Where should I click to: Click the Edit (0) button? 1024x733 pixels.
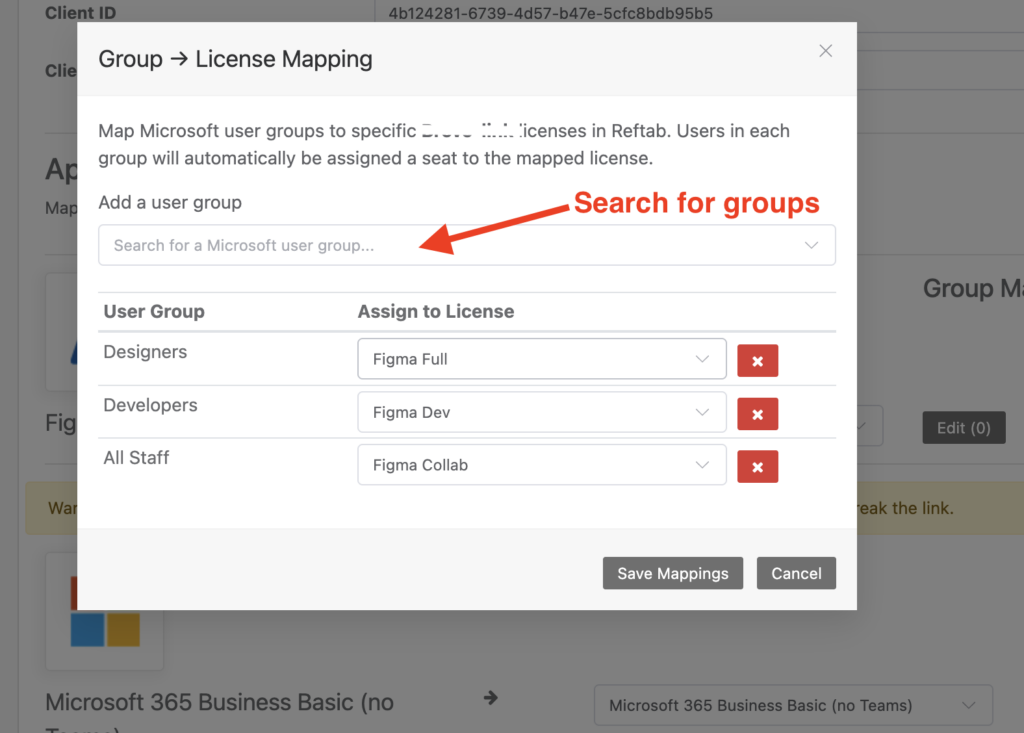tap(963, 426)
